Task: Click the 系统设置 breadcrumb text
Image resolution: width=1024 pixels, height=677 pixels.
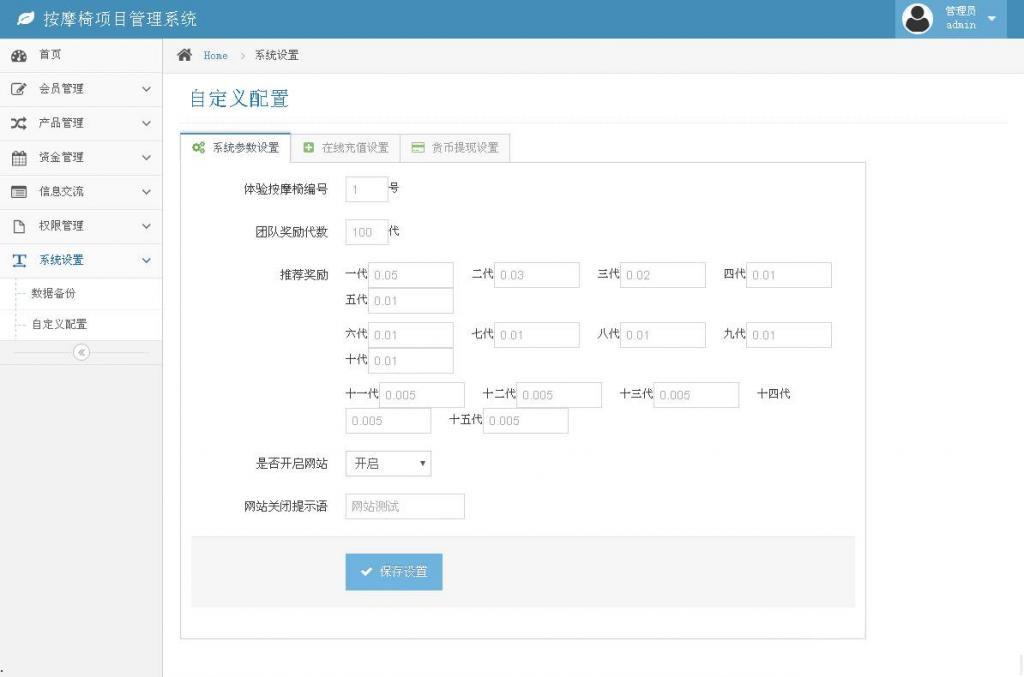Action: coord(277,55)
